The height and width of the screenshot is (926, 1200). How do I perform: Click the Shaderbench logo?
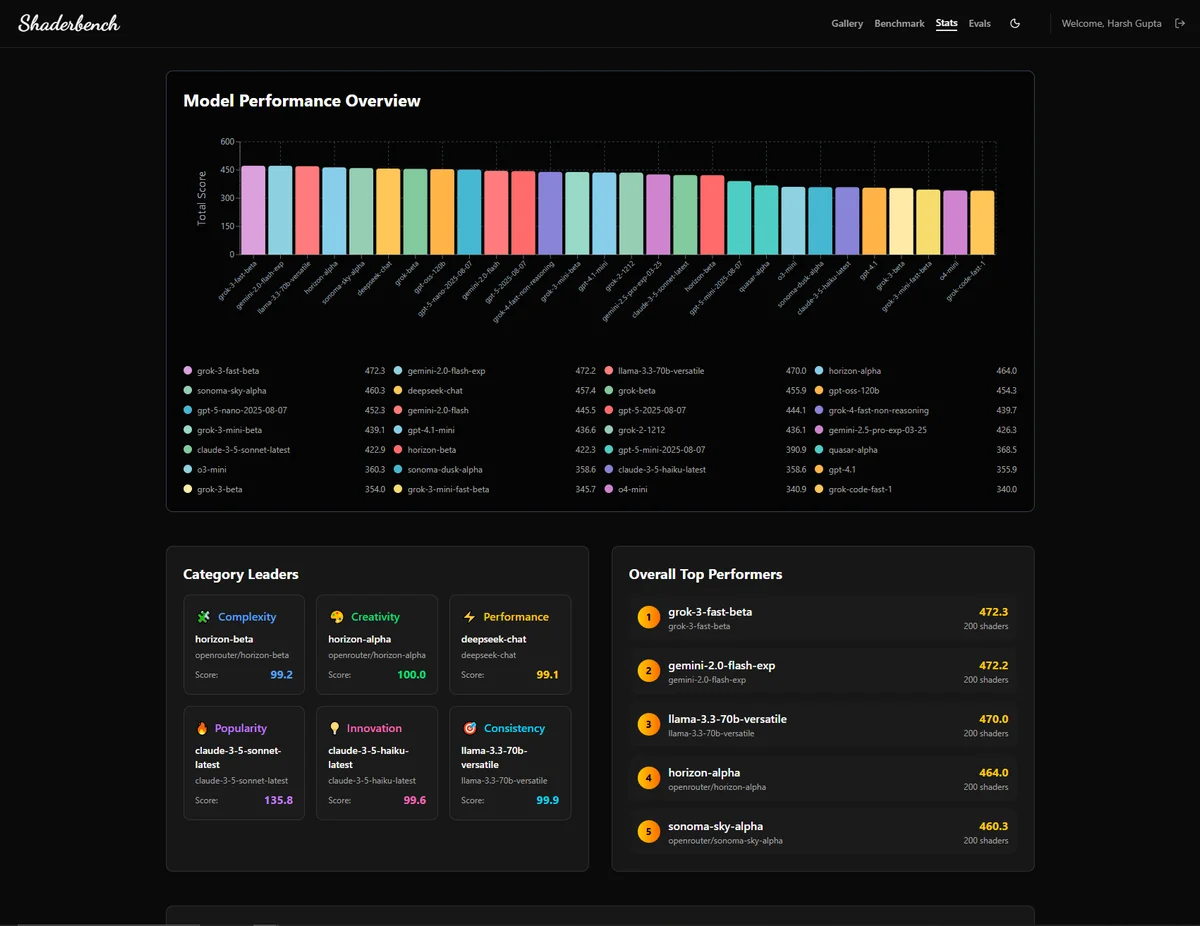click(x=69, y=23)
